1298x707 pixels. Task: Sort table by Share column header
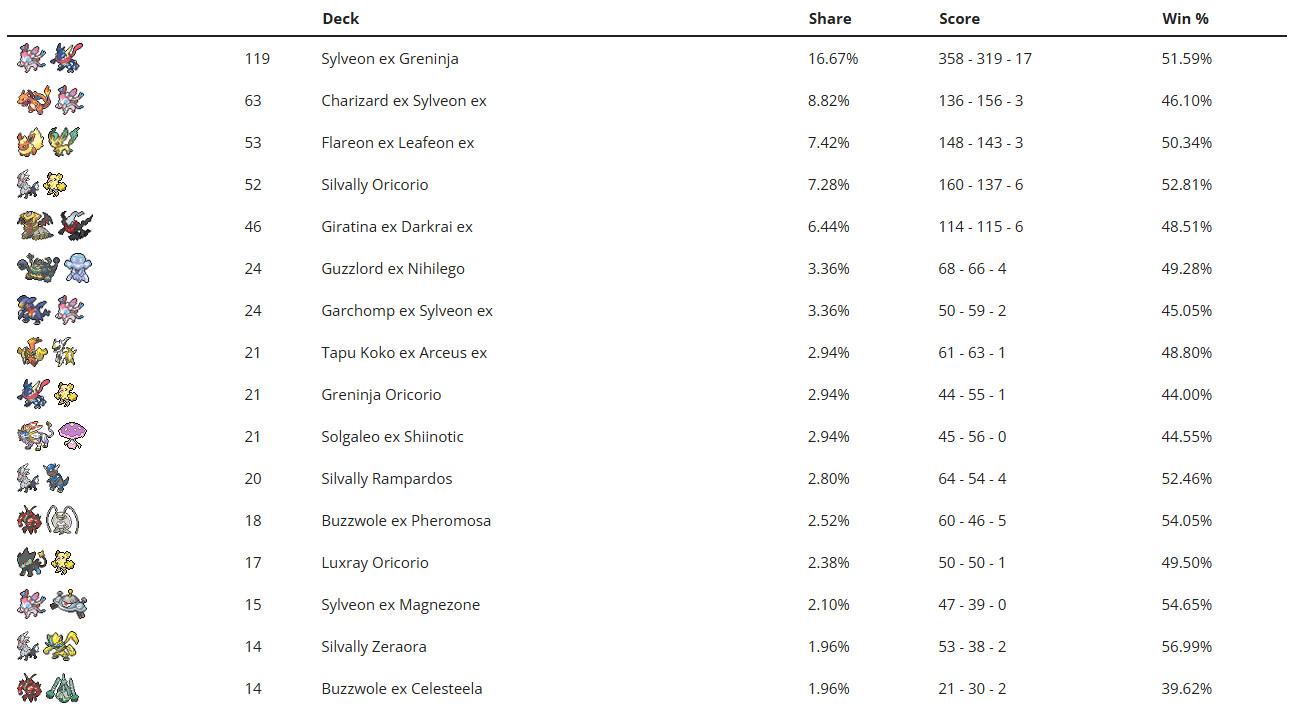point(830,18)
